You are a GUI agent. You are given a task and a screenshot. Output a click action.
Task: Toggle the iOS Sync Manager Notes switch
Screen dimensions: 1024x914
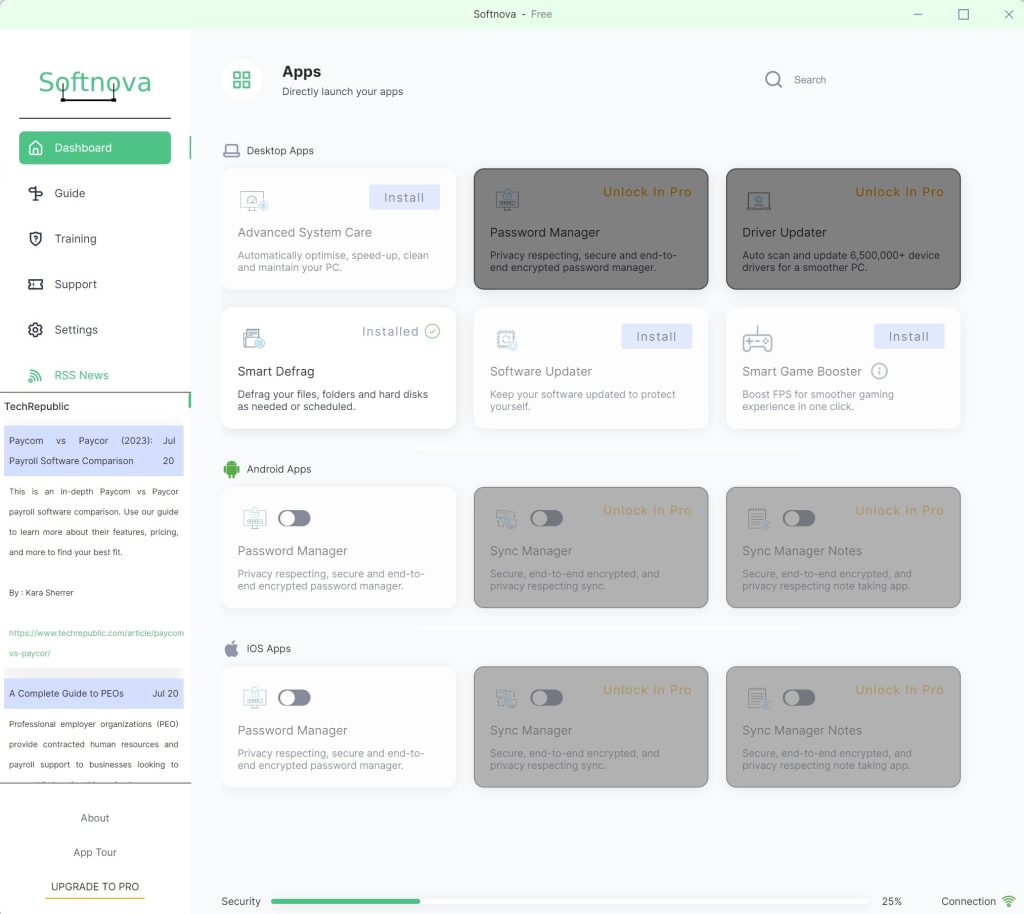click(x=799, y=698)
